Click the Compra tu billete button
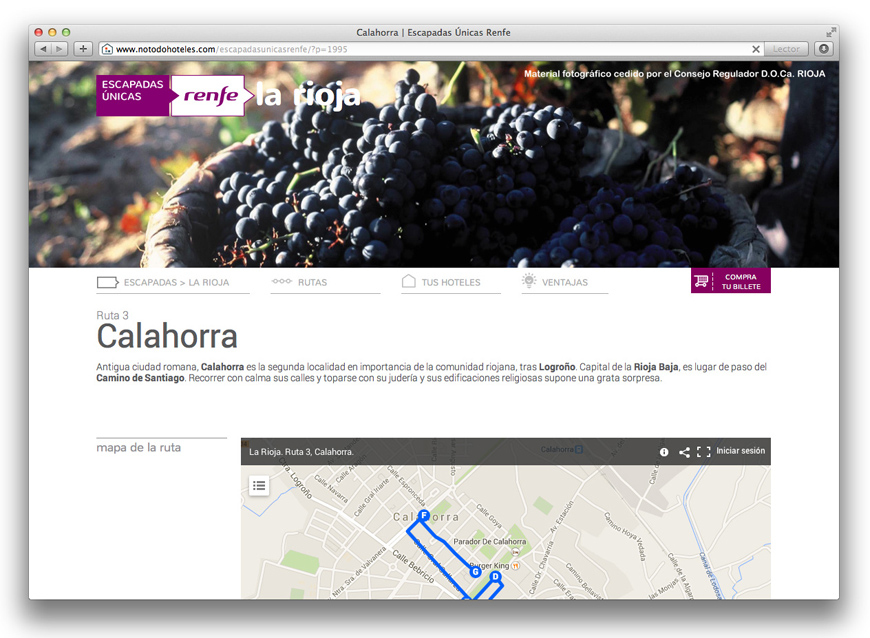Screen dimensions: 870x638 [x=731, y=281]
